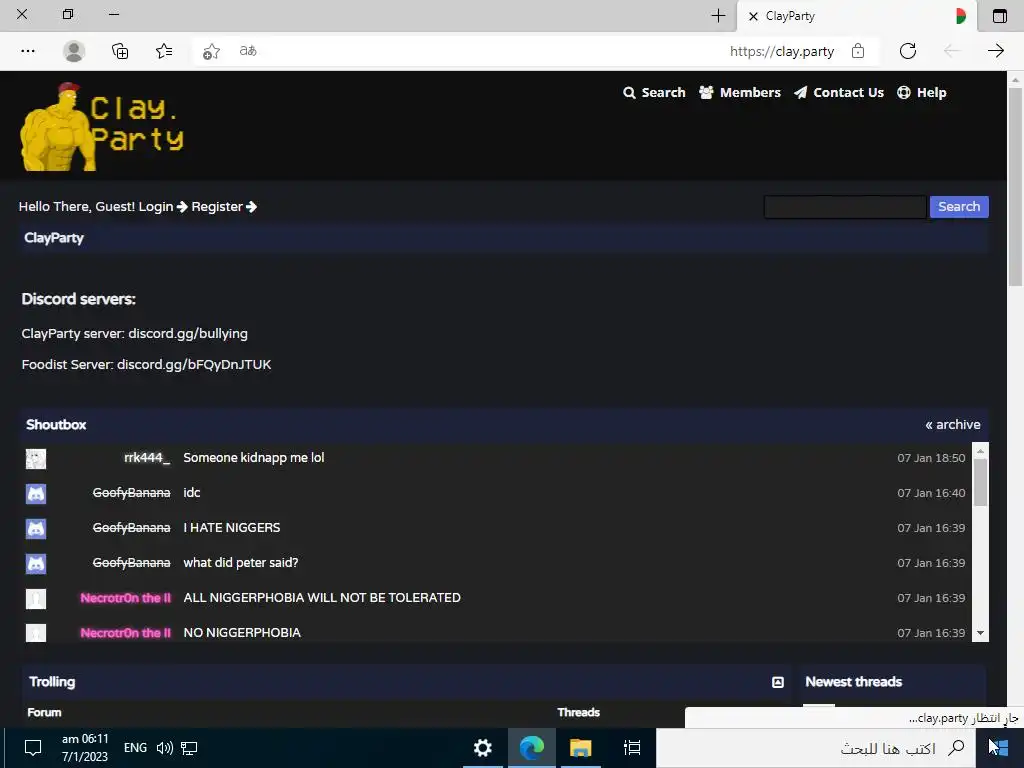Go back with the greyed arrow
The width and height of the screenshot is (1024, 768).
(x=952, y=51)
